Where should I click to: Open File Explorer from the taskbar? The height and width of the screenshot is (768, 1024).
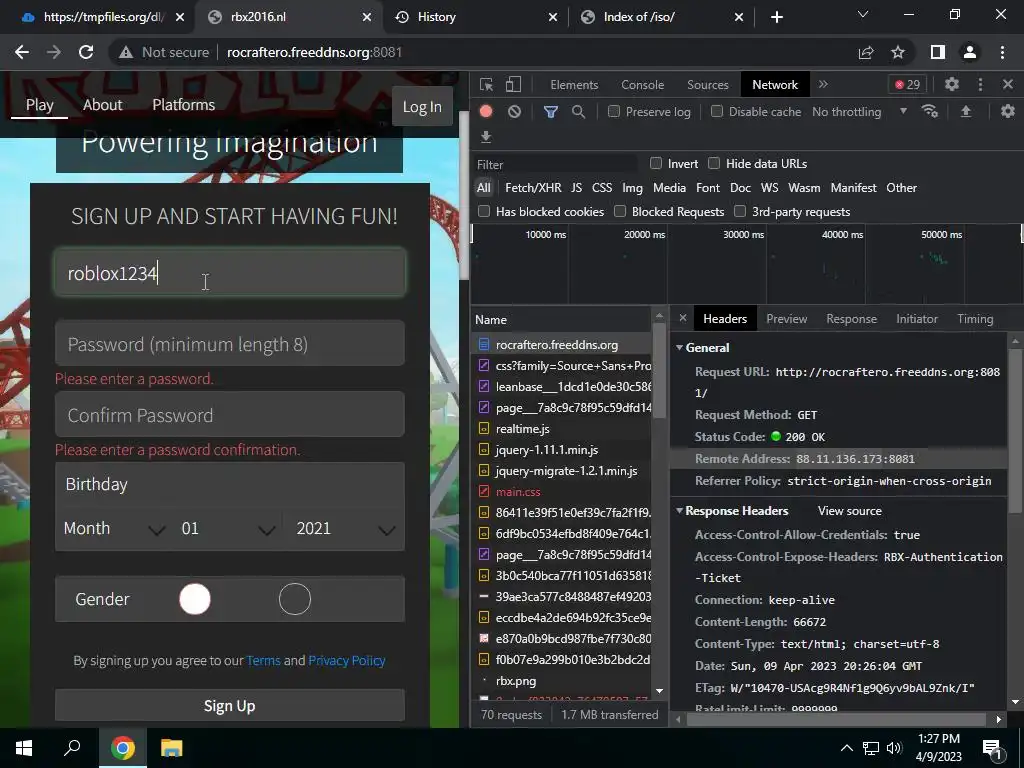pos(172,748)
